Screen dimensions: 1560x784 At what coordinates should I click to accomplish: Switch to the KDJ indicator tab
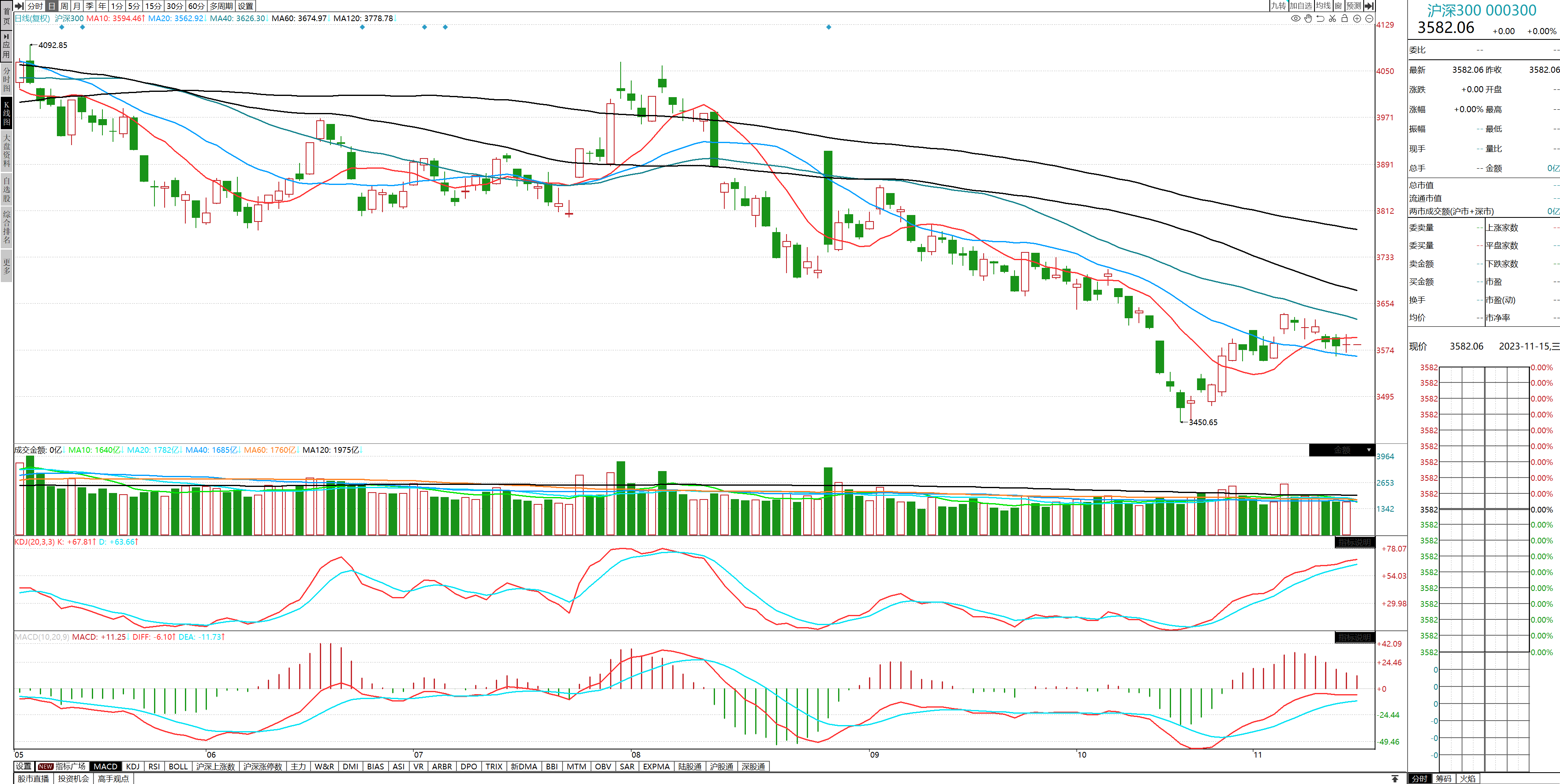tap(133, 767)
